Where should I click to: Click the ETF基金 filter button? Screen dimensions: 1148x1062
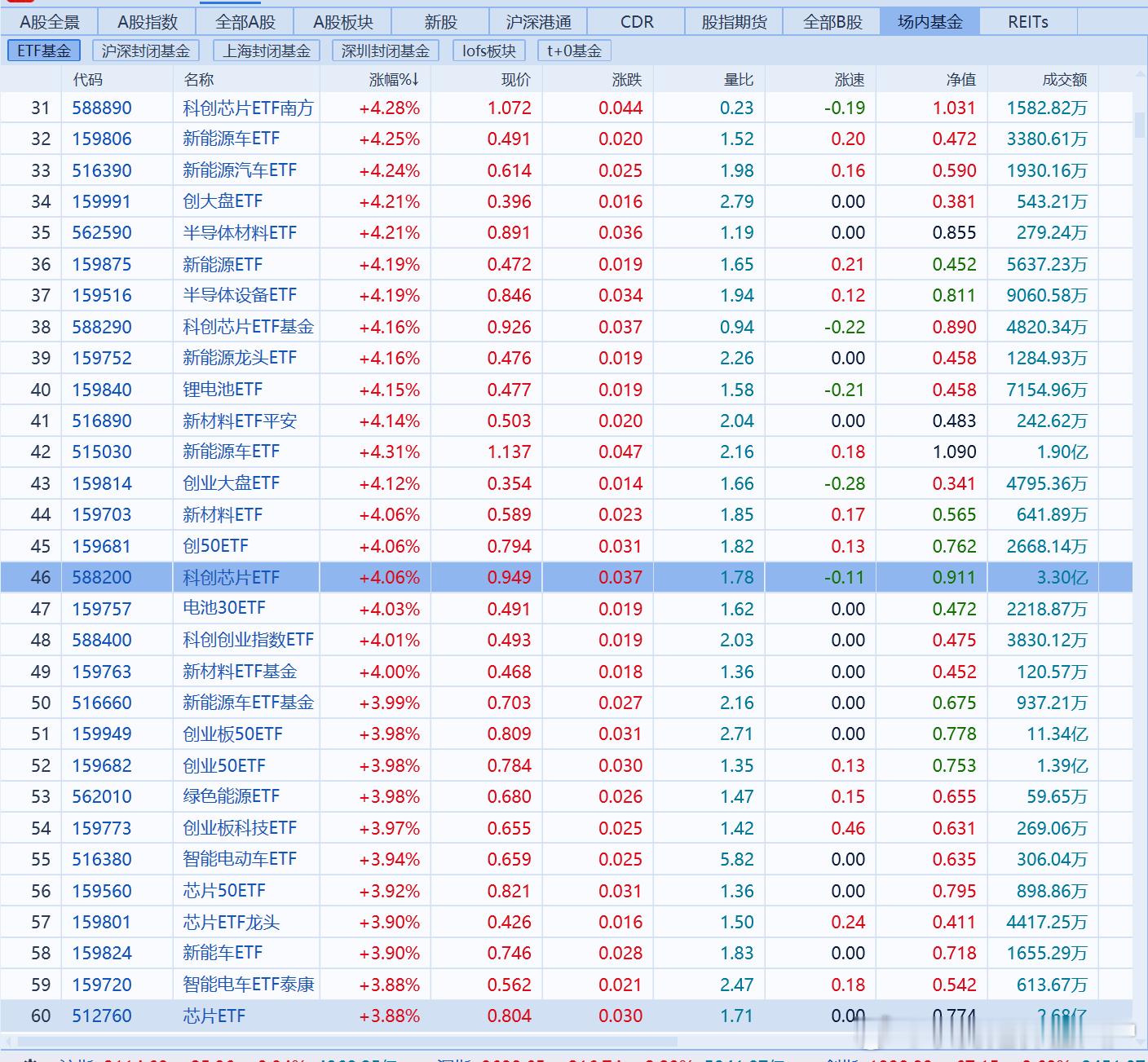pyautogui.click(x=44, y=51)
